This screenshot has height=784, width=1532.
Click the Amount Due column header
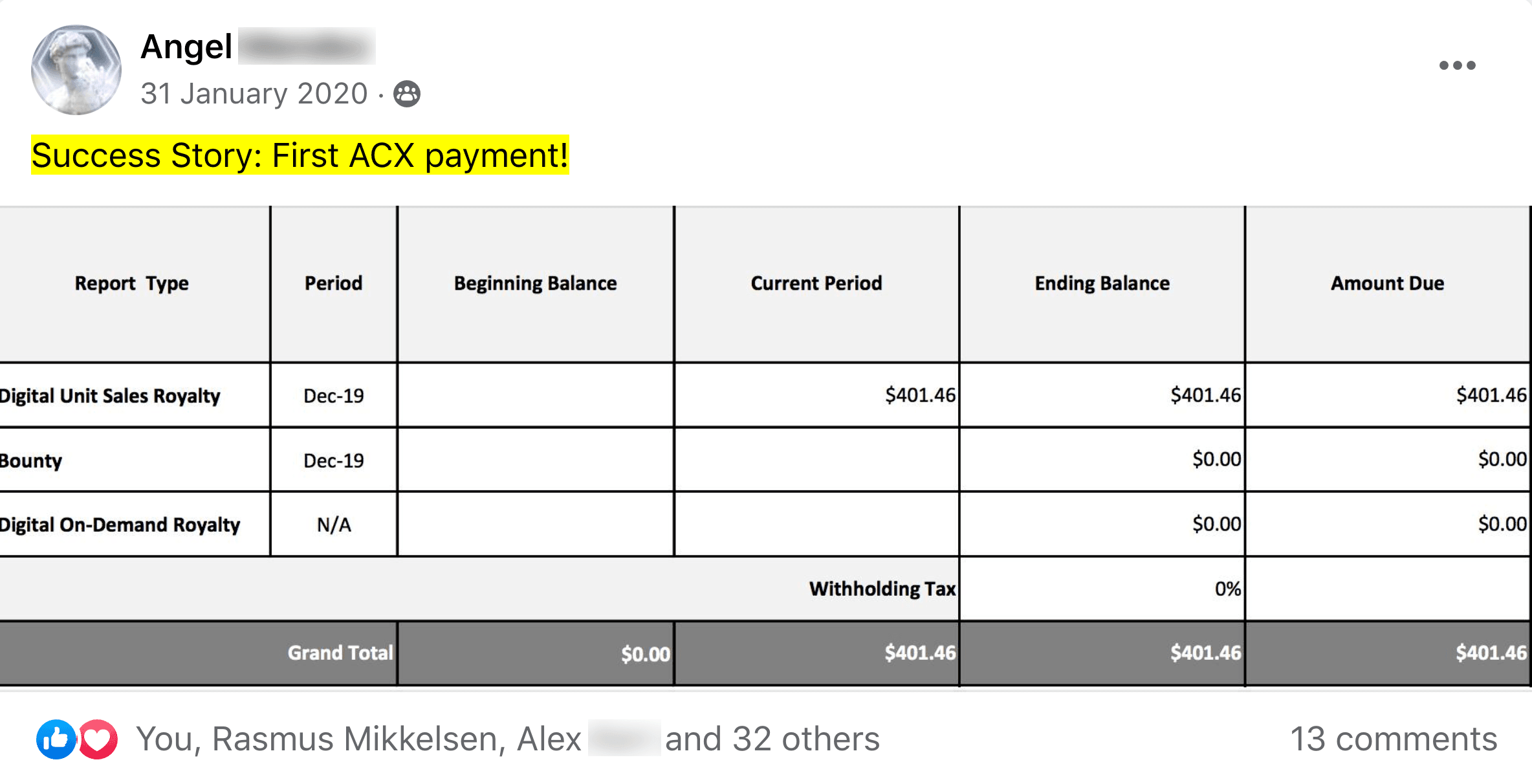click(1387, 283)
